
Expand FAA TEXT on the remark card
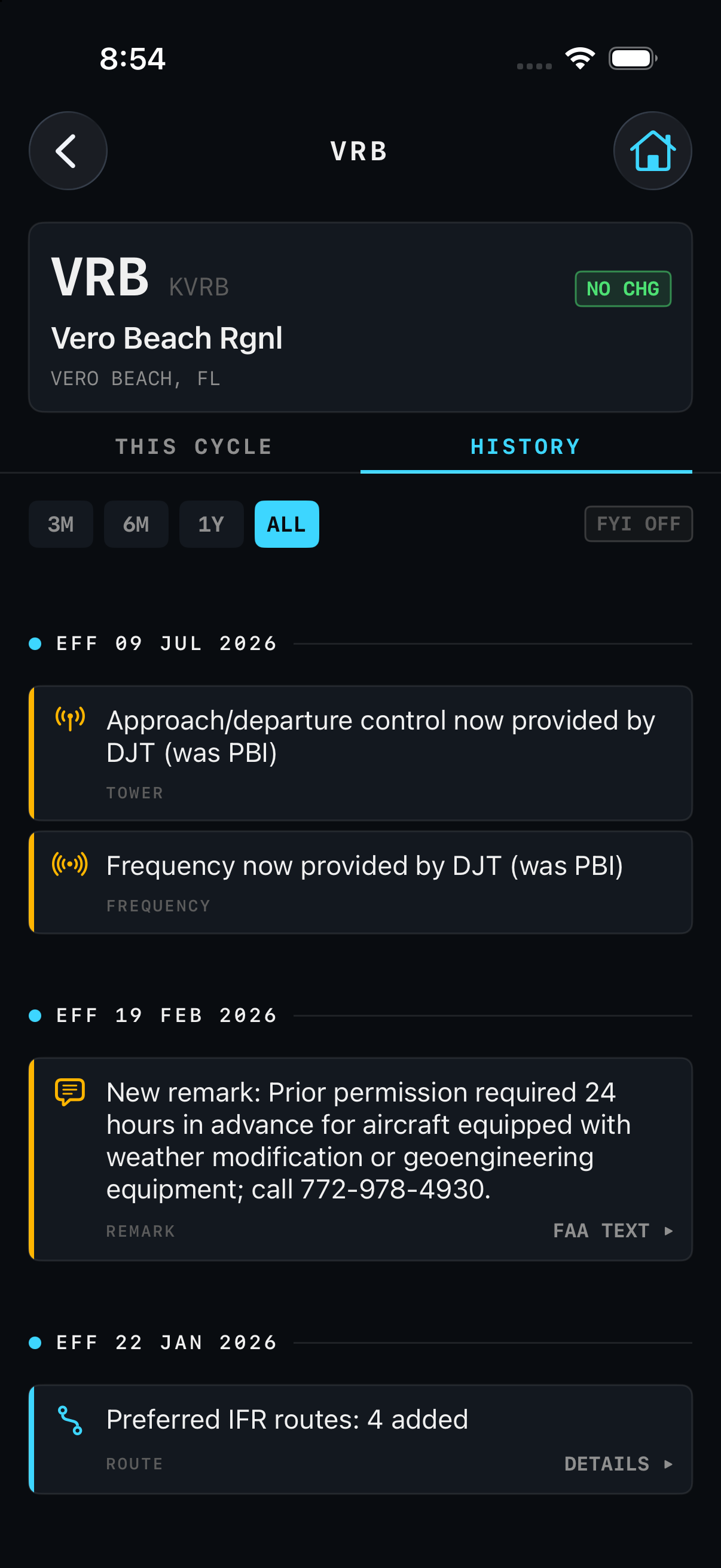pyautogui.click(x=613, y=1231)
